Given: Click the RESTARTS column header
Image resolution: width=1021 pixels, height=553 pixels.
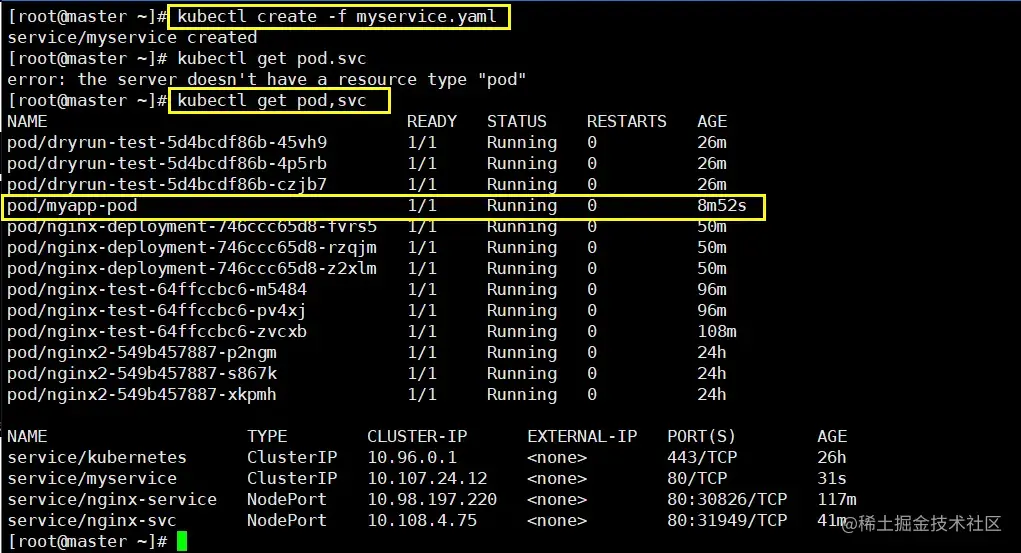Looking at the screenshot, I should pos(626,121).
